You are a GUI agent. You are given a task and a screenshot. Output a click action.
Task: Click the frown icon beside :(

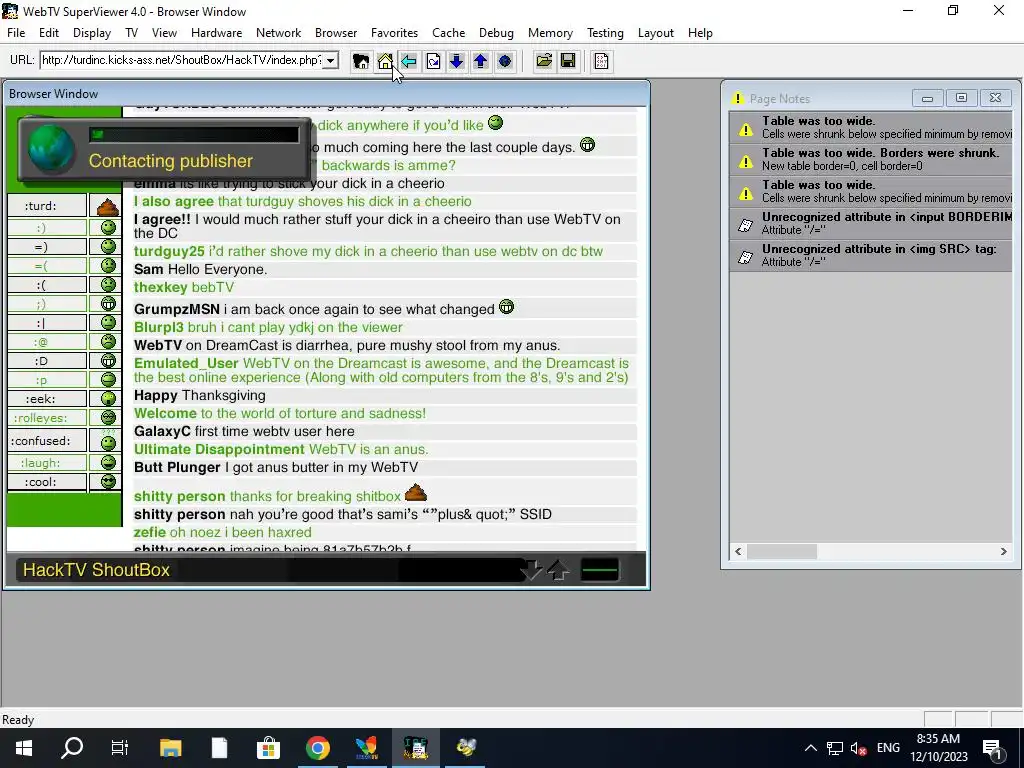(x=108, y=284)
